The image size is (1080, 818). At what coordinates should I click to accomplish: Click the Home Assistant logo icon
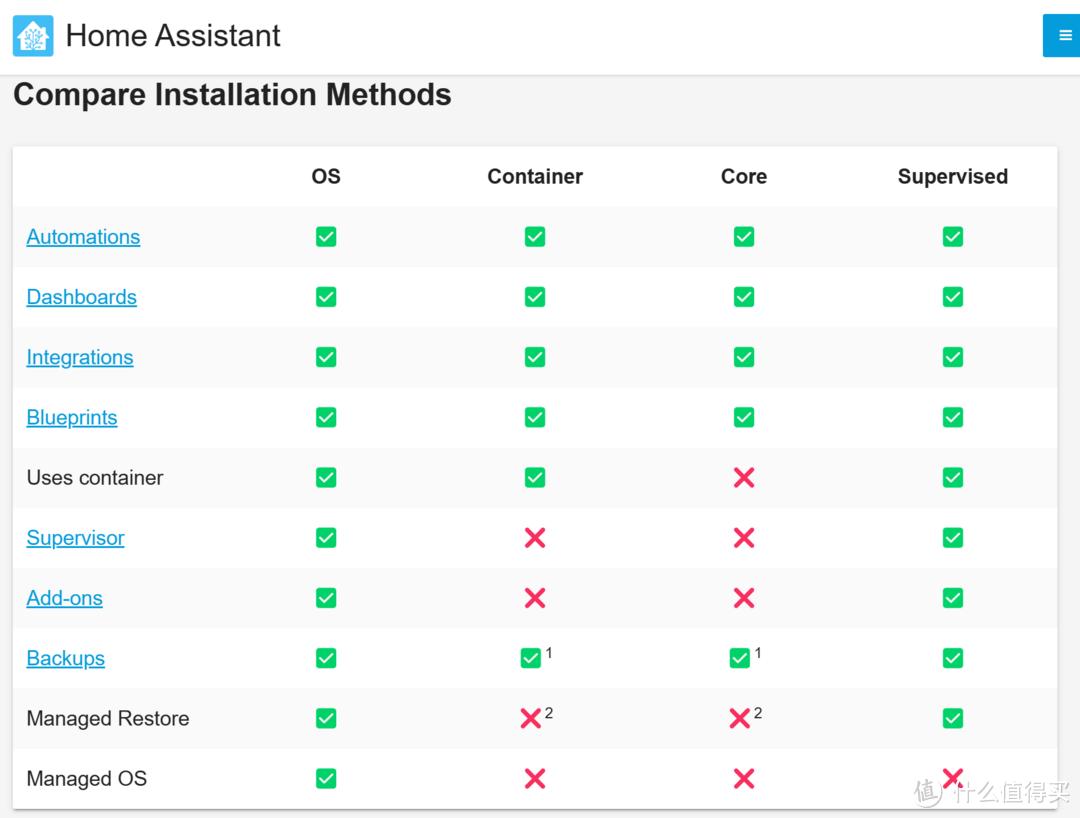(x=33, y=36)
